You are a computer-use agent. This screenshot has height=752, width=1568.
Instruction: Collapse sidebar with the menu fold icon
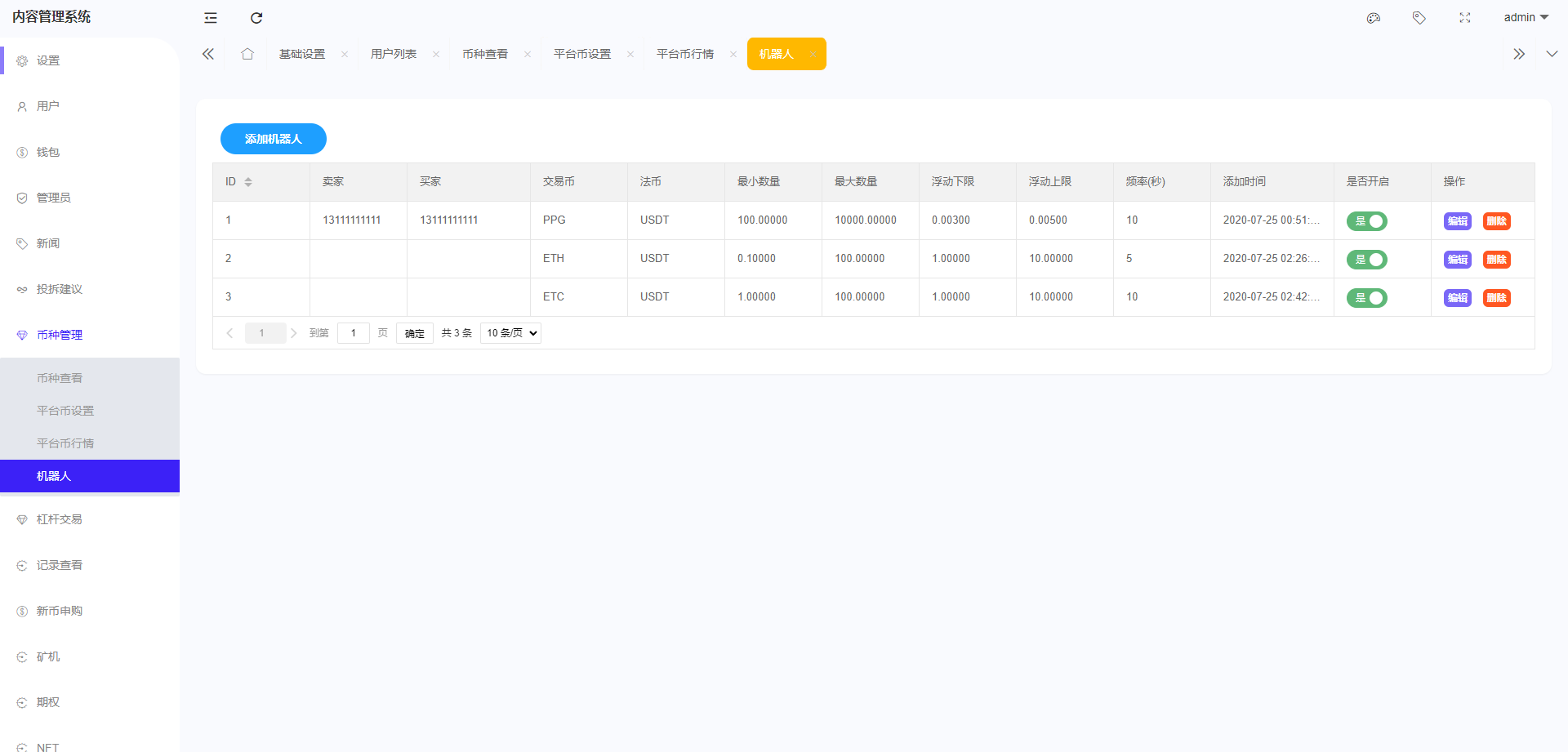(x=211, y=18)
